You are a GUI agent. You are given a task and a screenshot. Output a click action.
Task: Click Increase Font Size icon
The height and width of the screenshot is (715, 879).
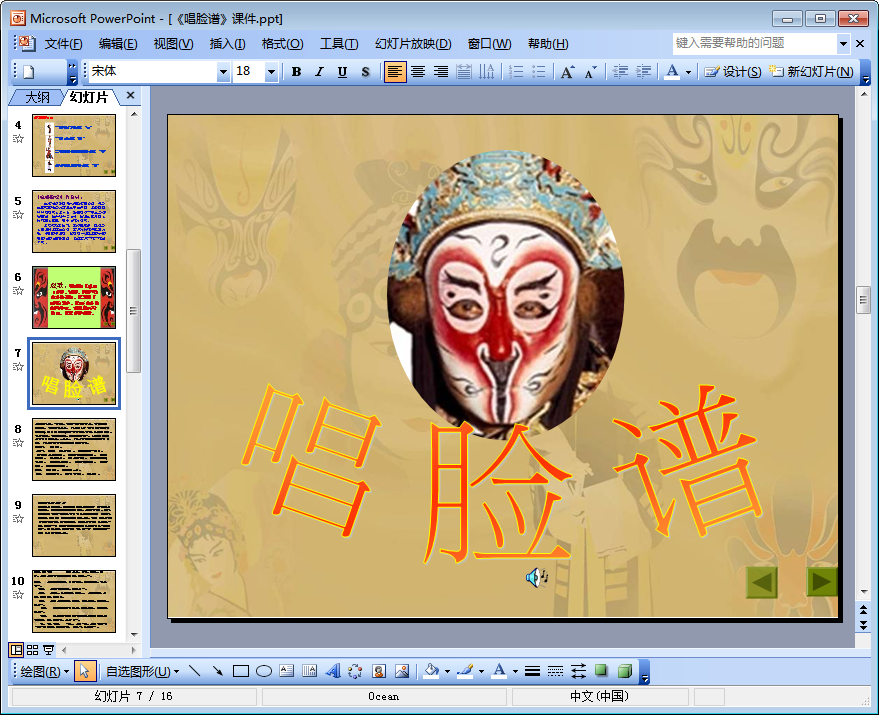click(567, 72)
